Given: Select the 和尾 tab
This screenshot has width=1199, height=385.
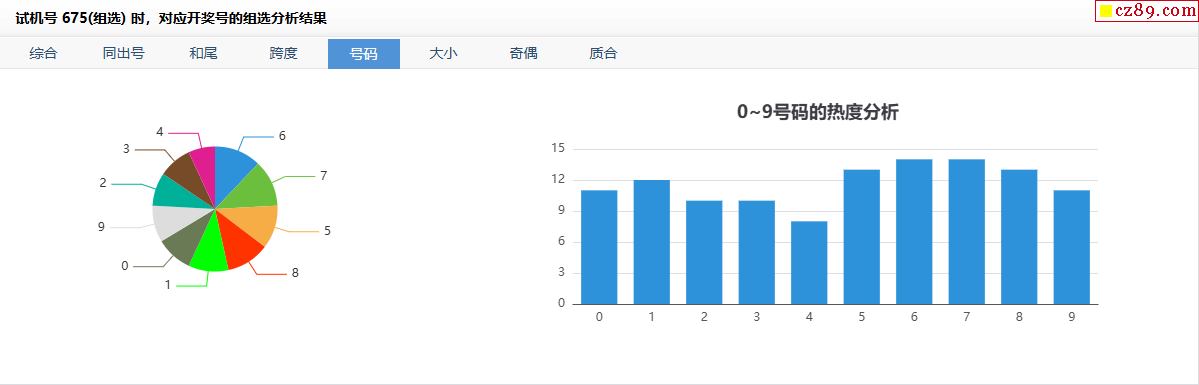Looking at the screenshot, I should [x=203, y=54].
